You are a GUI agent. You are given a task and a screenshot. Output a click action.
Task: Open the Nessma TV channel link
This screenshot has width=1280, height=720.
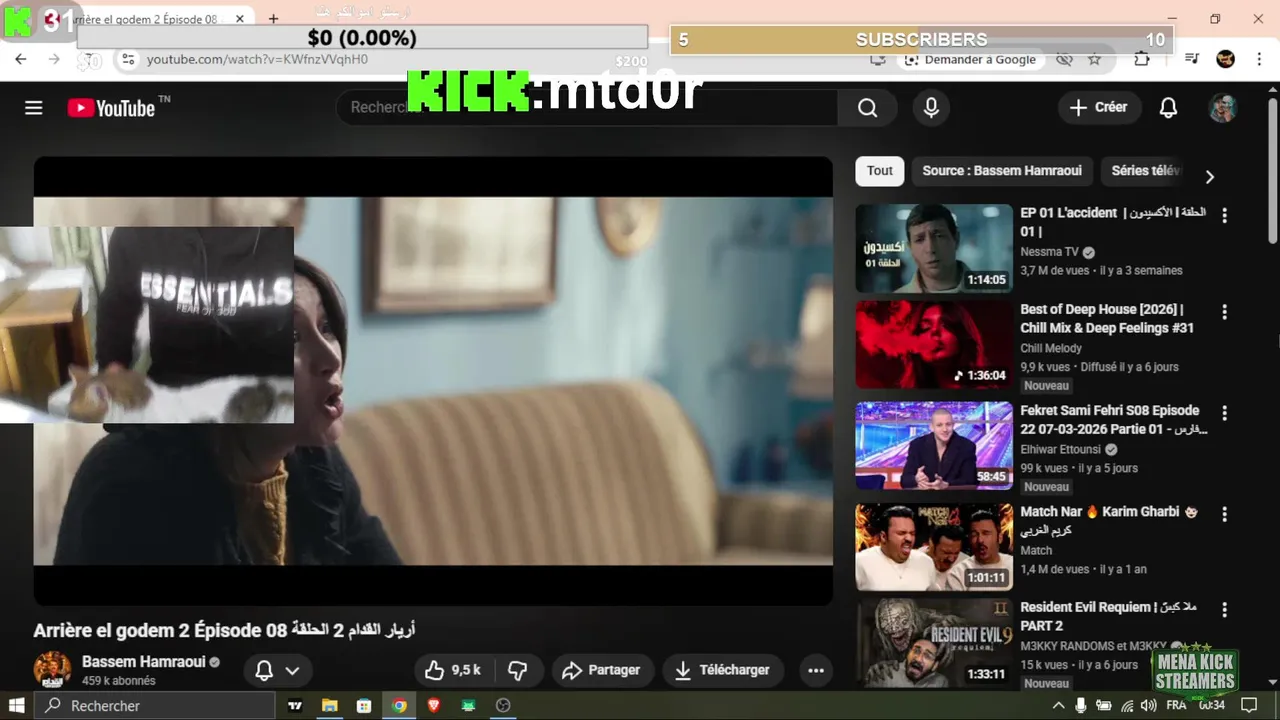point(1049,252)
